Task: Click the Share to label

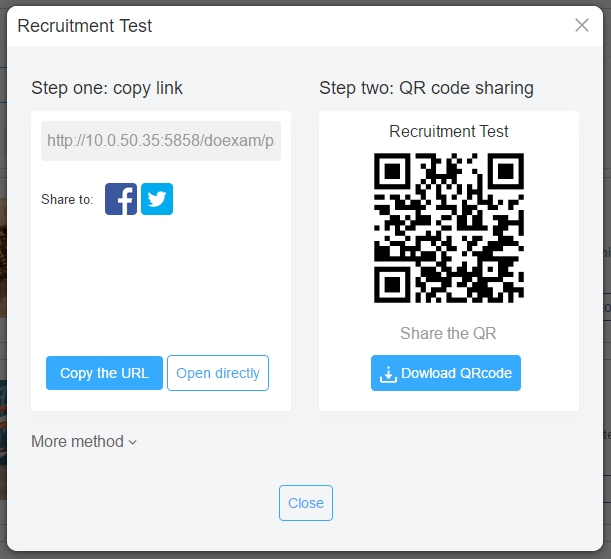Action: 67,199
